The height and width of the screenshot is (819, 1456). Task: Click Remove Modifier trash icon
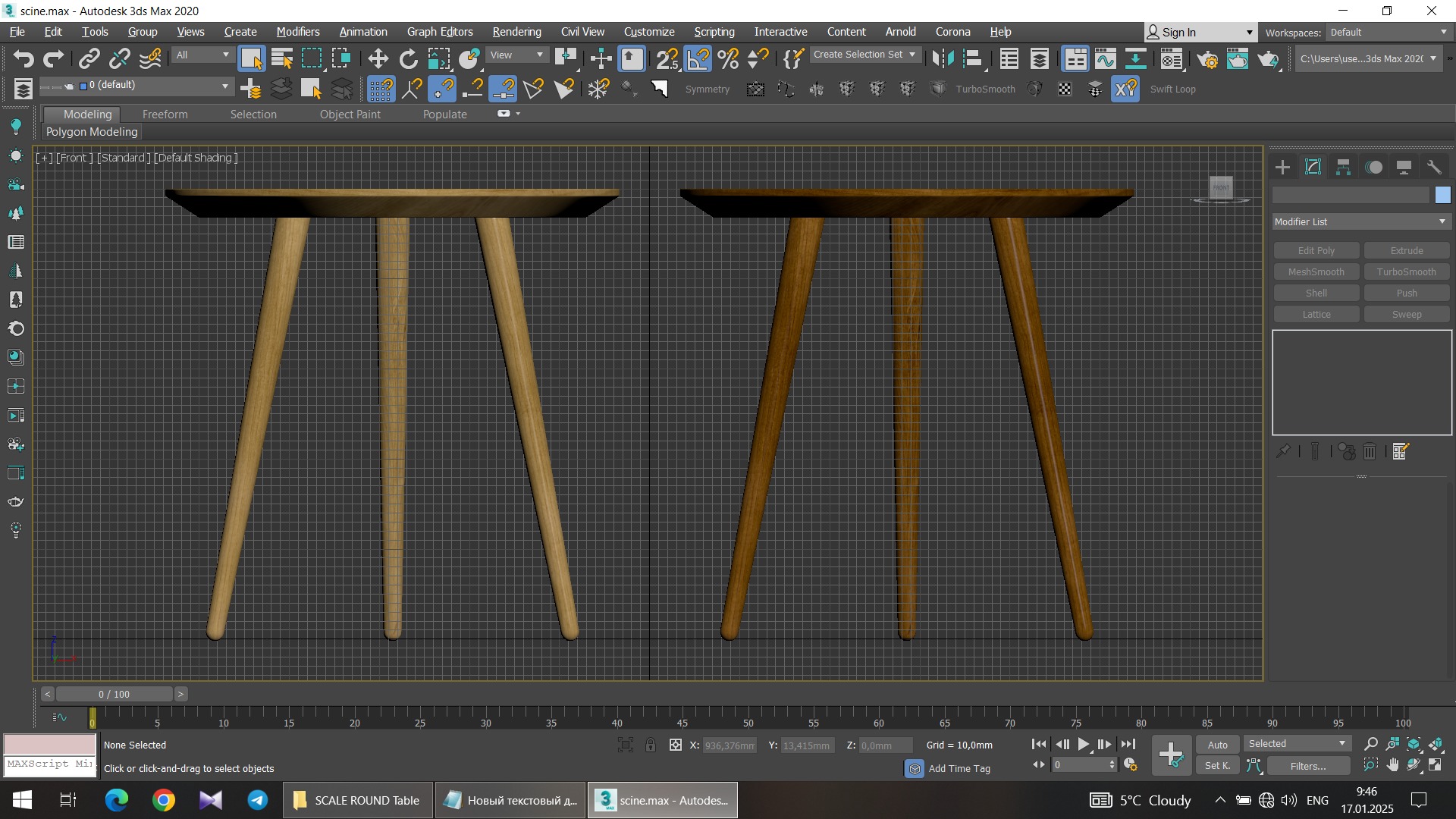coord(1370,451)
